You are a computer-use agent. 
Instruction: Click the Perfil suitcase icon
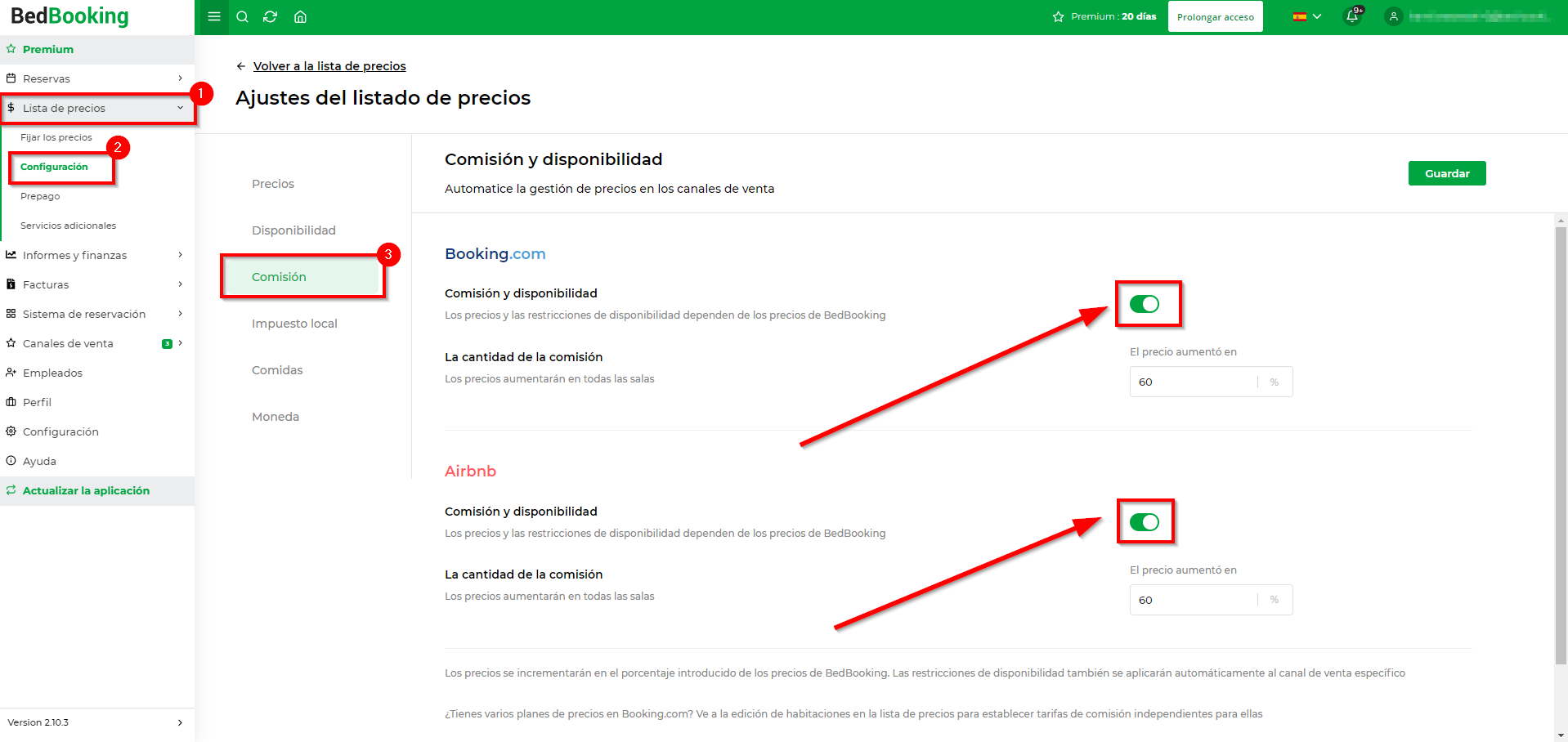click(x=11, y=402)
